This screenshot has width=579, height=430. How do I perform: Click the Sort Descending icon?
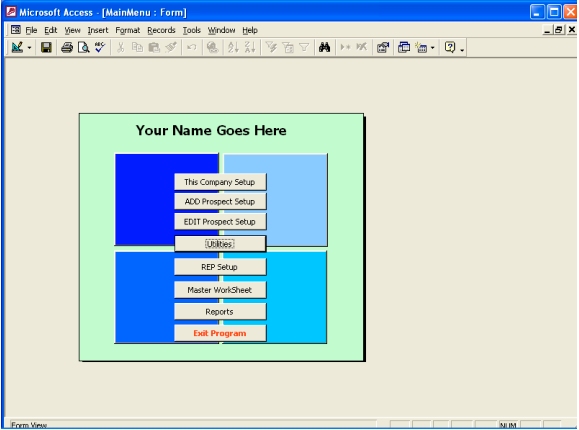pos(250,47)
